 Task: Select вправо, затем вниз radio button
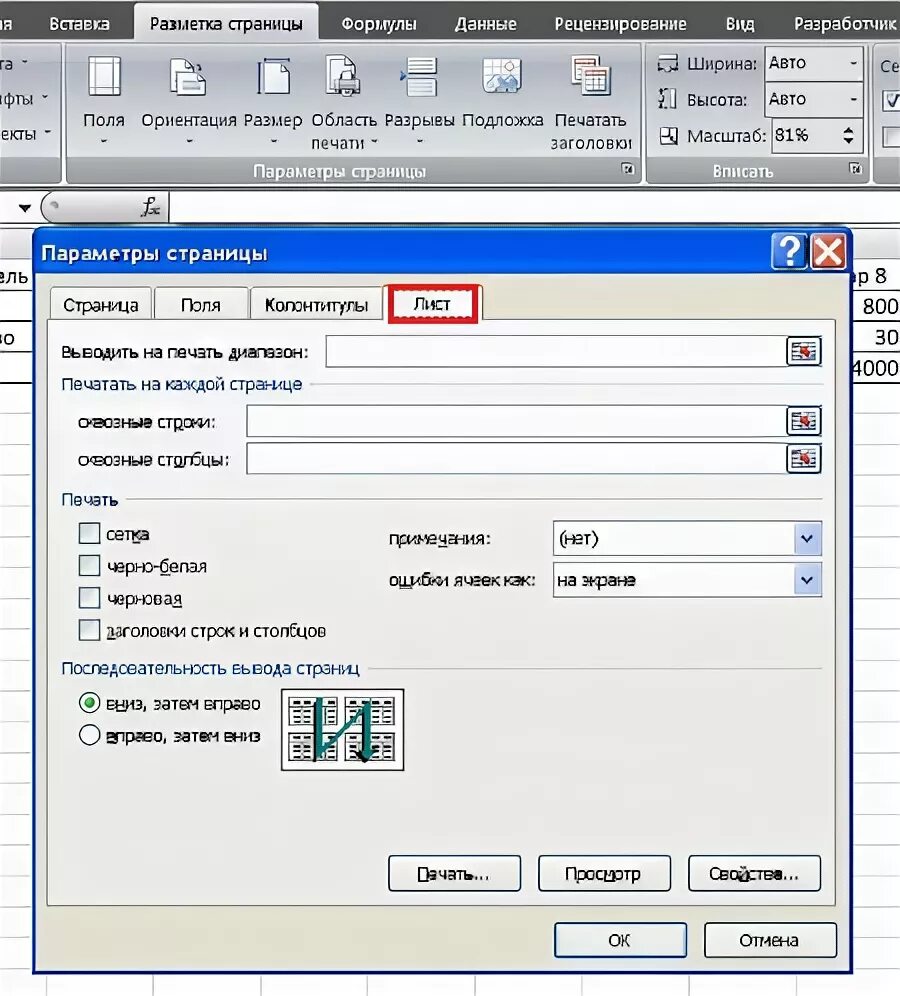(x=90, y=735)
